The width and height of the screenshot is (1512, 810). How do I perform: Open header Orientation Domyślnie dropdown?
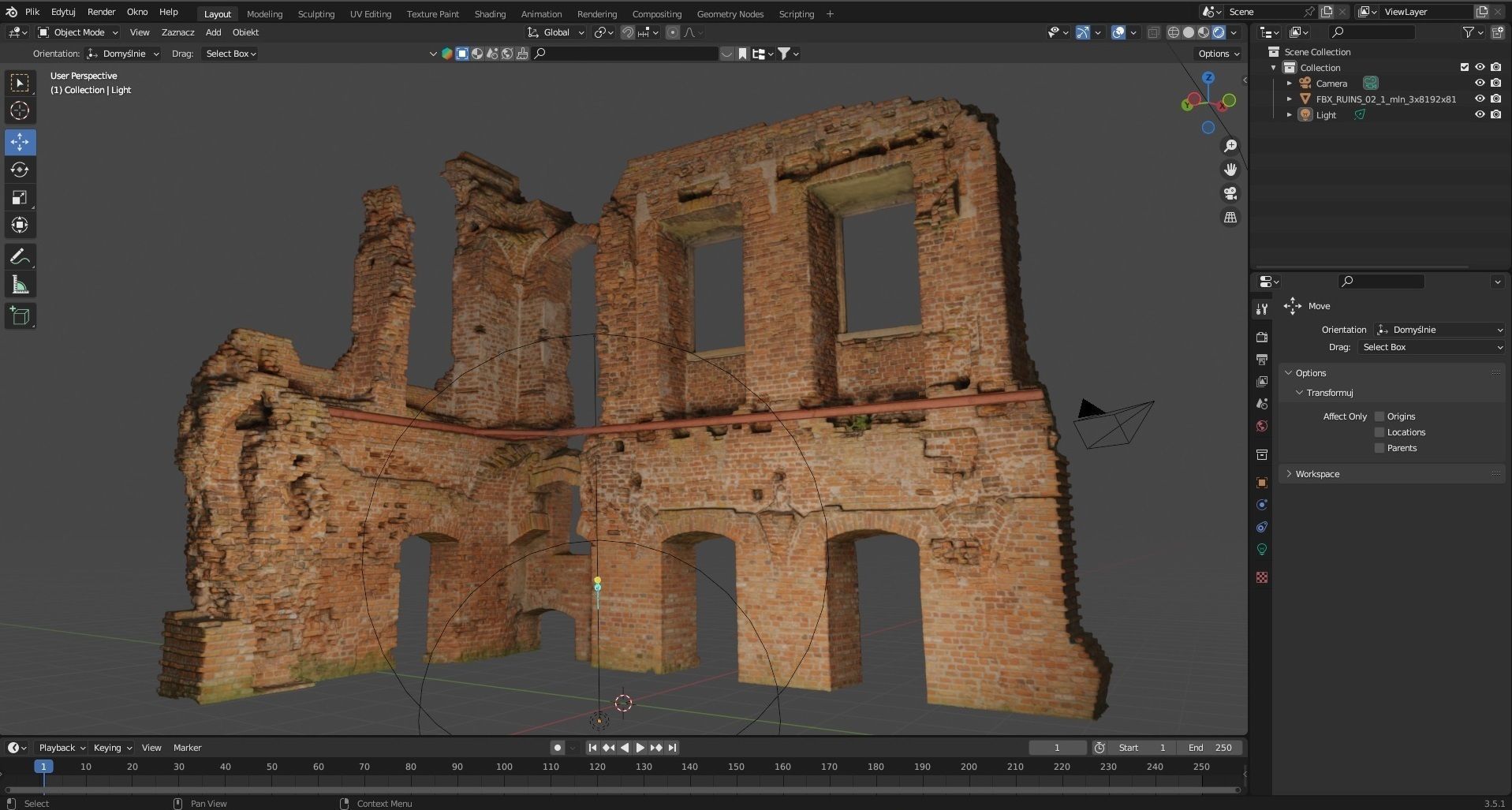click(122, 54)
